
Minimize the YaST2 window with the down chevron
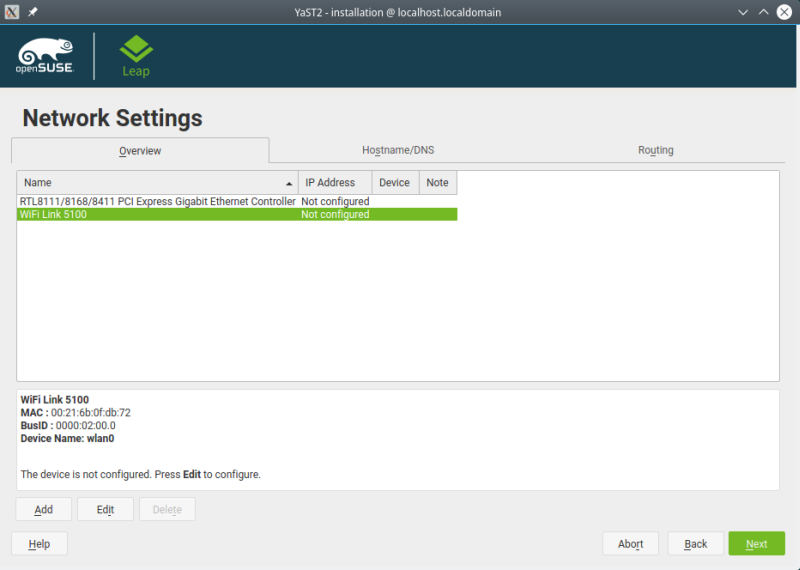[743, 12]
